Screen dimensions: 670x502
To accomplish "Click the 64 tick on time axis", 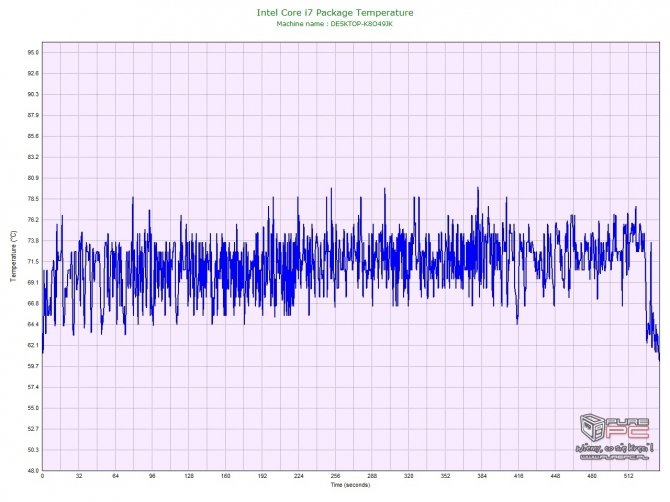I will coord(115,476).
